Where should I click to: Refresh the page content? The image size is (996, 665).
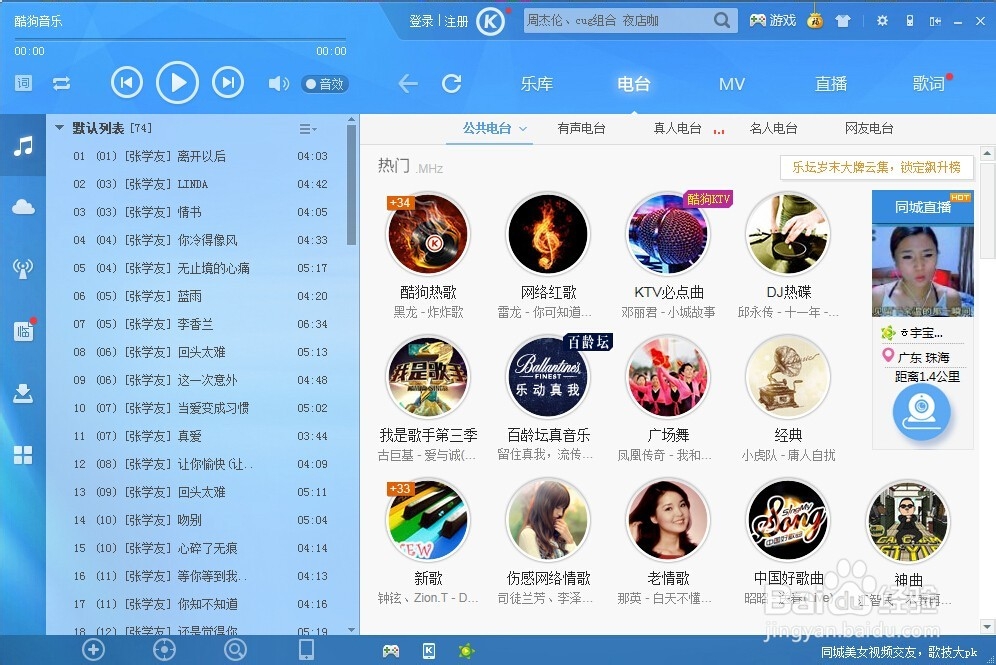point(452,83)
